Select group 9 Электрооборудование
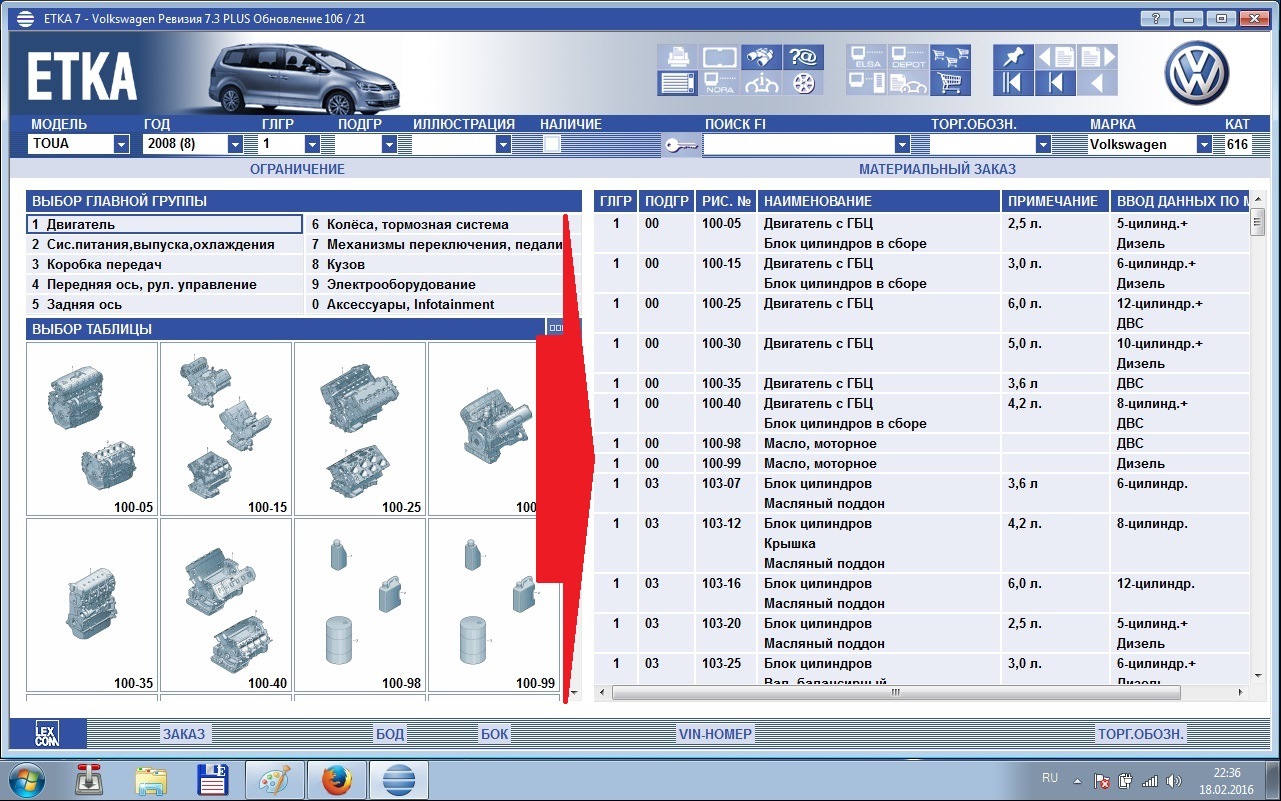Viewport: 1281px width, 801px height. coord(436,284)
